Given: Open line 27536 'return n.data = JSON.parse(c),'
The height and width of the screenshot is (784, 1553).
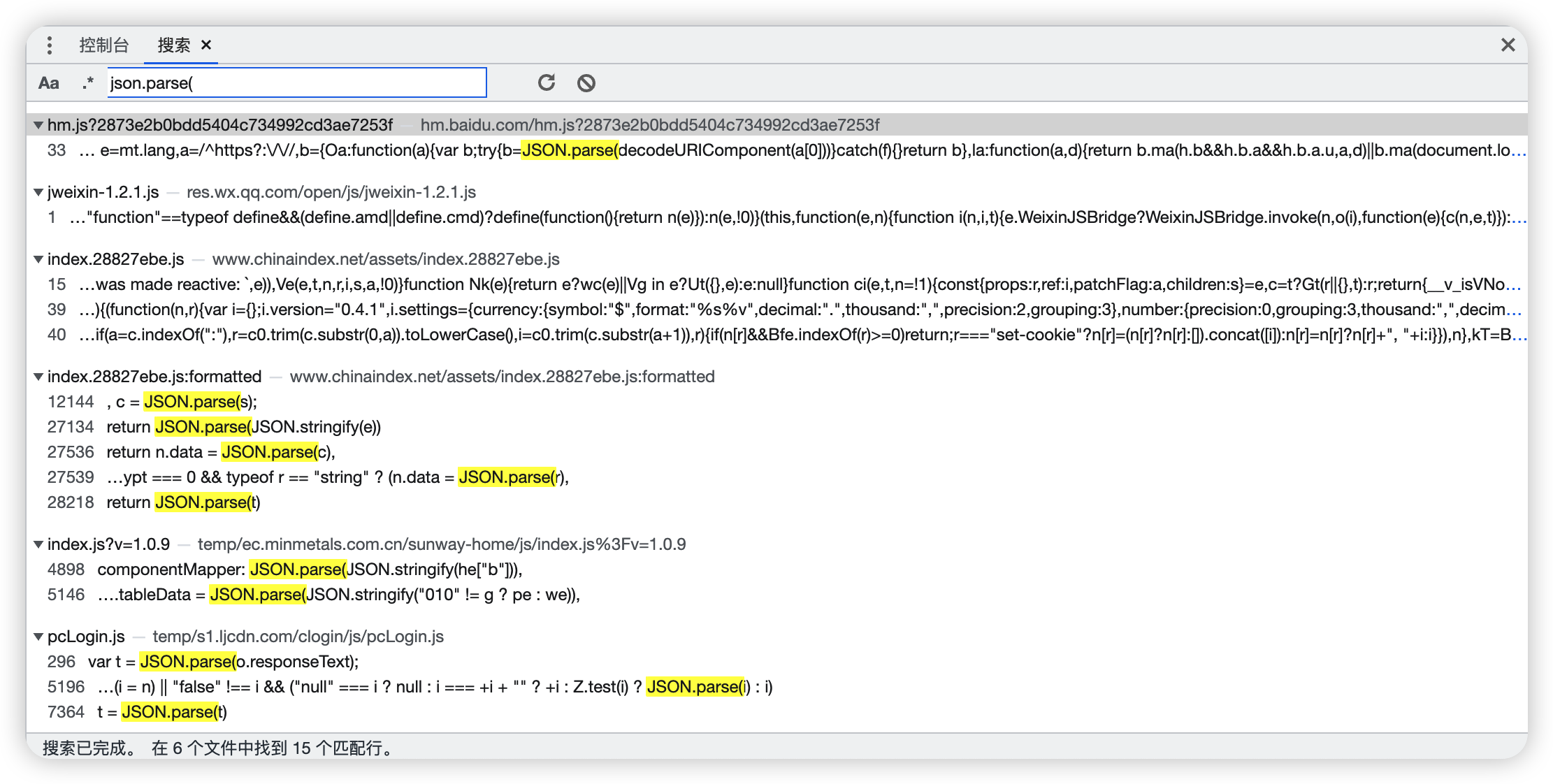Looking at the screenshot, I should coord(777,452).
